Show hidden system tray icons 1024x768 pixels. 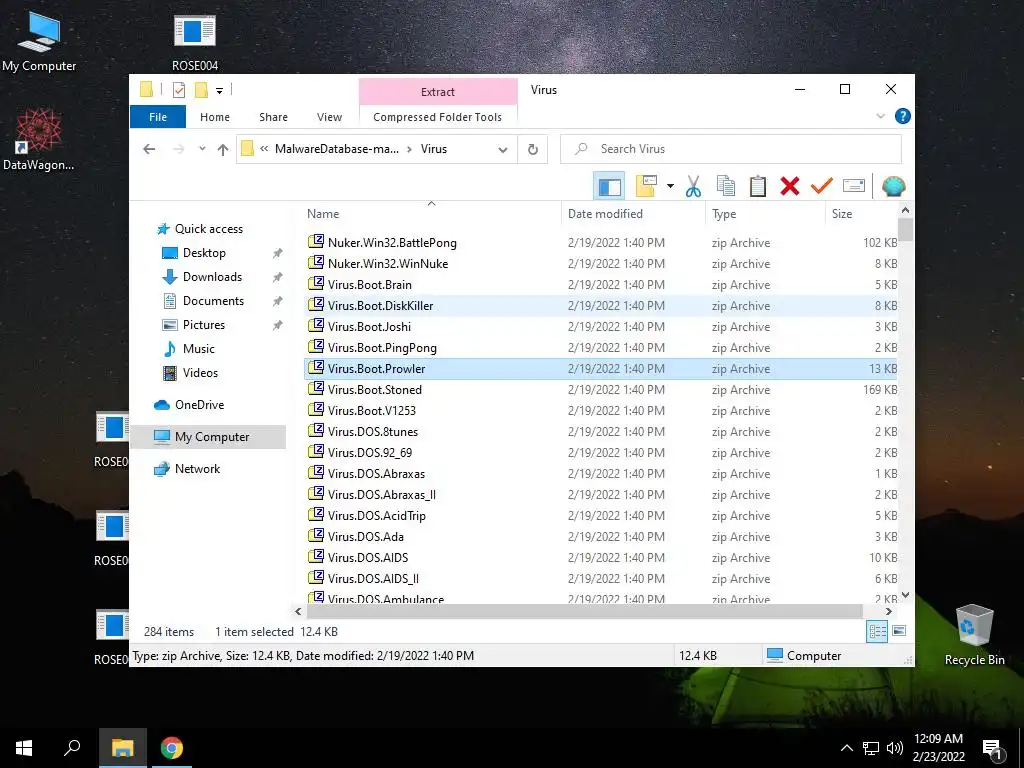coord(846,748)
